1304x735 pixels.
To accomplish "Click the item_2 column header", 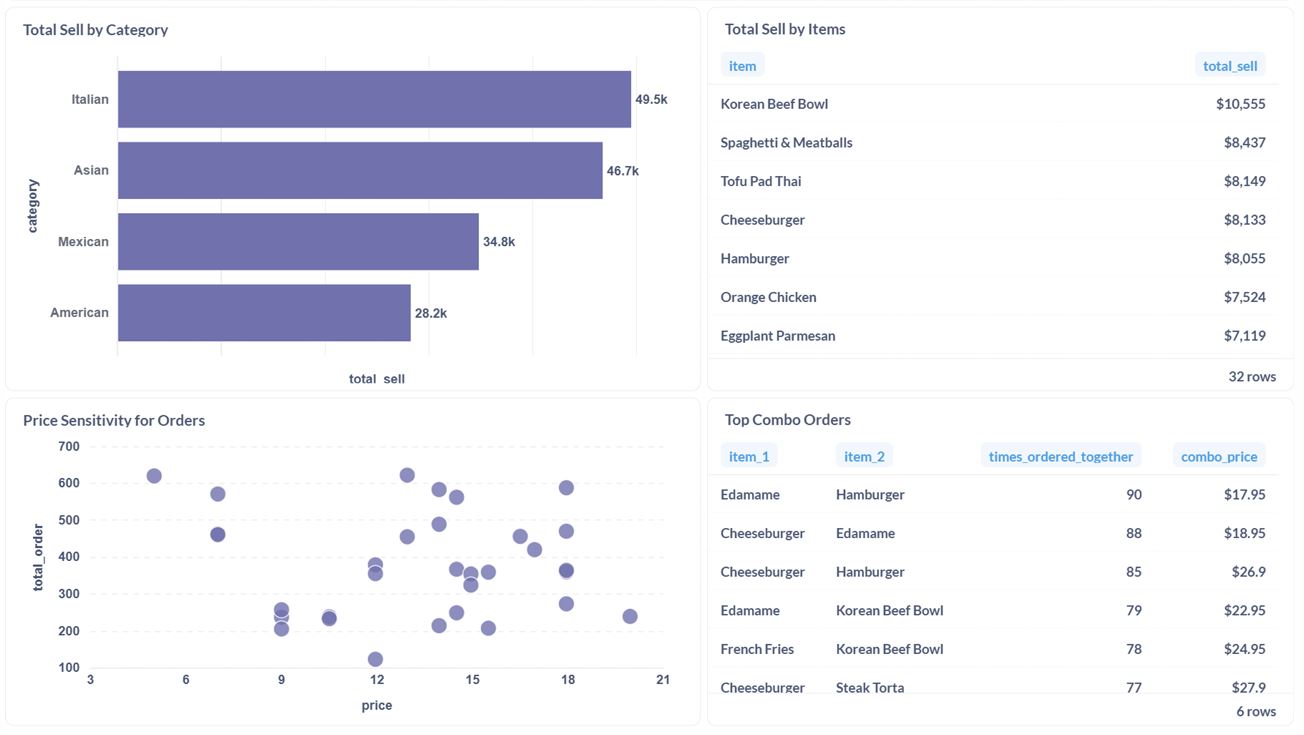I will coord(864,456).
